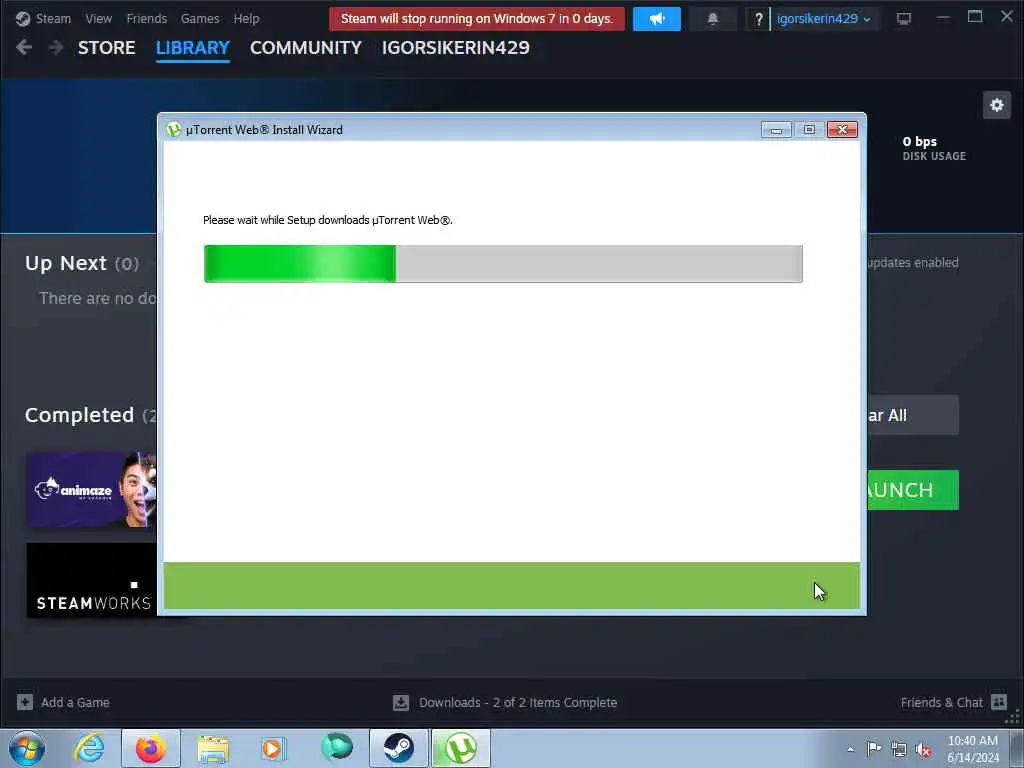The width and height of the screenshot is (1024, 768).
Task: Open Firefox from the taskbar
Action: coord(151,748)
